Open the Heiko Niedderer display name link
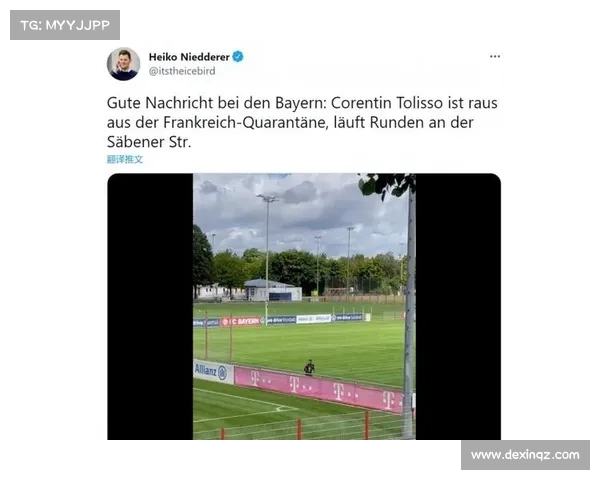This screenshot has height=480, width=600. click(x=189, y=57)
